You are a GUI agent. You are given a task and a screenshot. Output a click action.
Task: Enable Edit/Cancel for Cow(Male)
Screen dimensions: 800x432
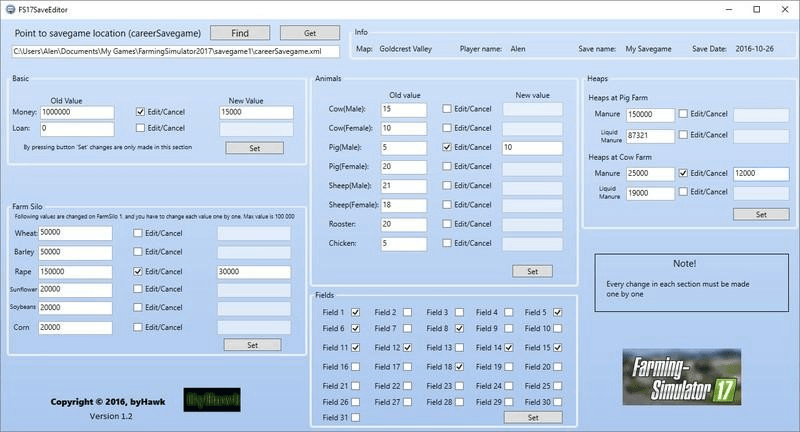tap(447, 108)
